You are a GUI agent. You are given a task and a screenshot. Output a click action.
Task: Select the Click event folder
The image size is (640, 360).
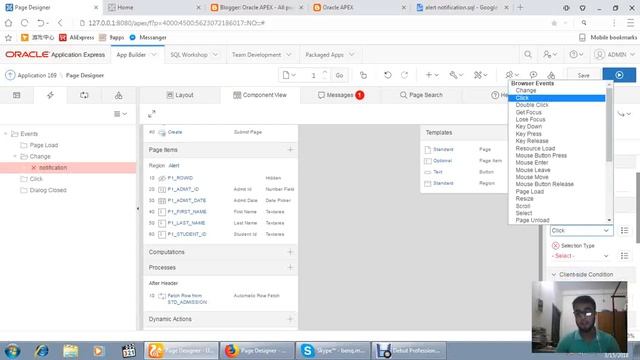(x=36, y=179)
